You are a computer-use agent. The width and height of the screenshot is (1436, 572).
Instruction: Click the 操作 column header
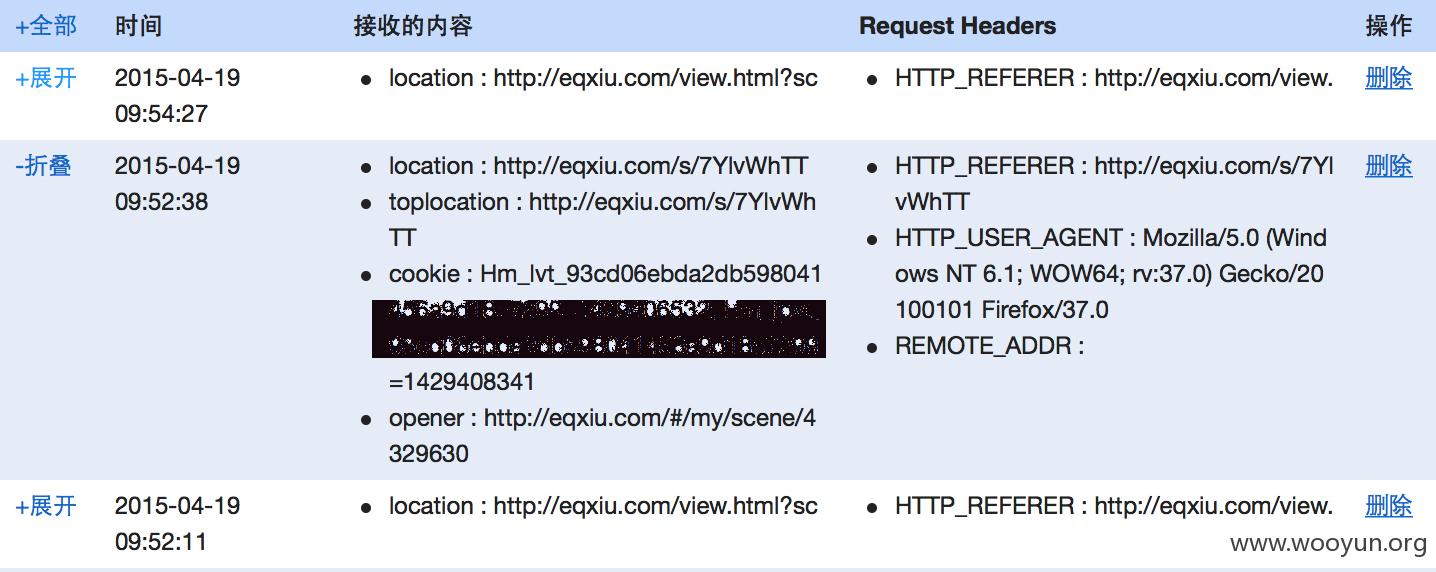click(1389, 26)
